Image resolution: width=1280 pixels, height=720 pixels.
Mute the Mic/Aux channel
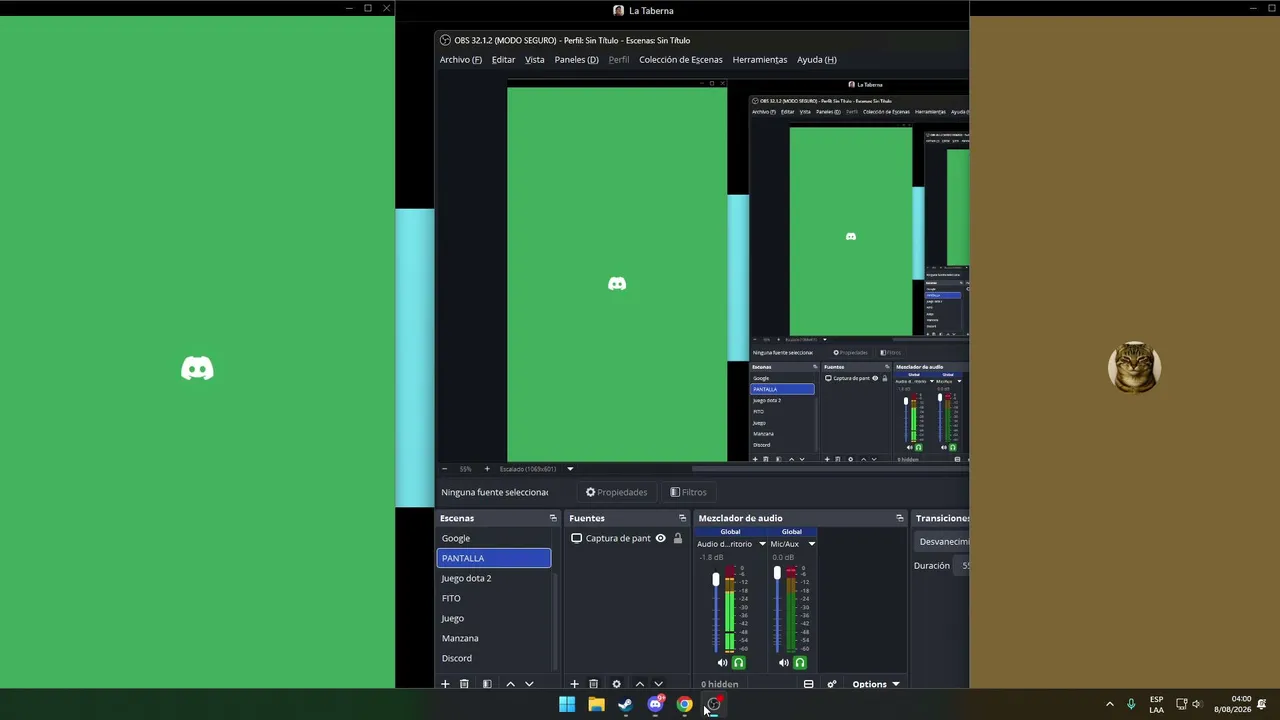point(783,662)
